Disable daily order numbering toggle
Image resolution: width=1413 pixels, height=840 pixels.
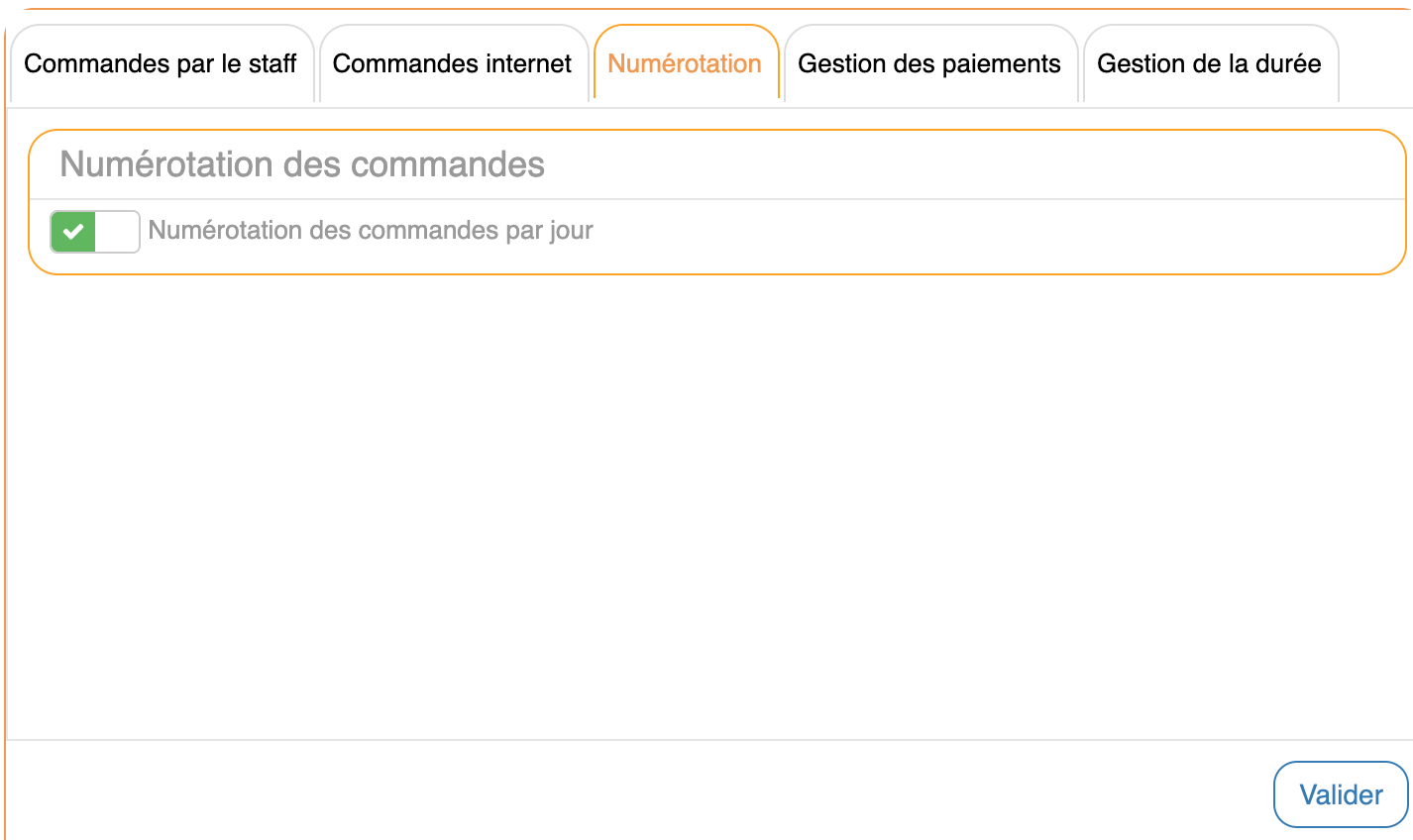coord(94,232)
